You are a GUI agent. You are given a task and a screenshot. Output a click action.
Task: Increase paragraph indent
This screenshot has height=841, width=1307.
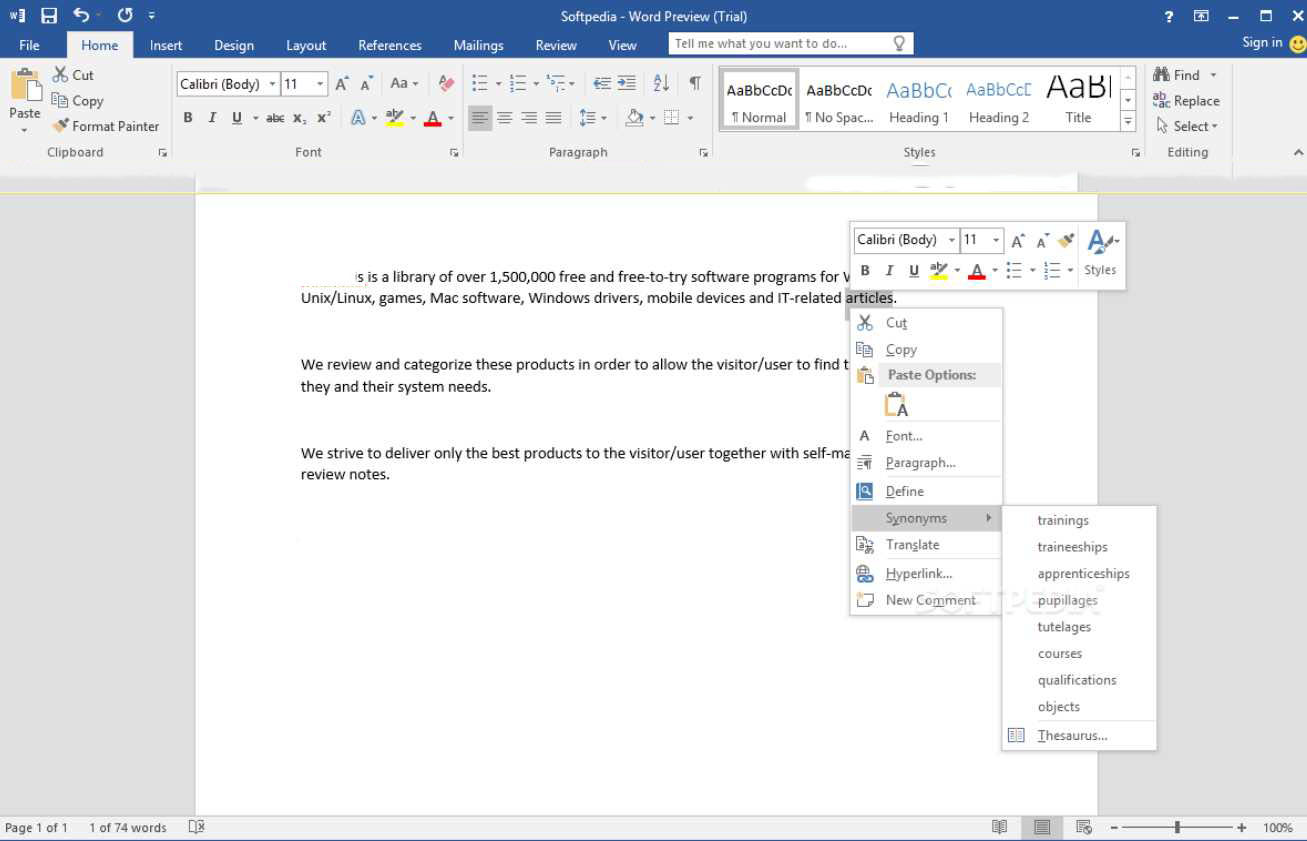pyautogui.click(x=626, y=84)
